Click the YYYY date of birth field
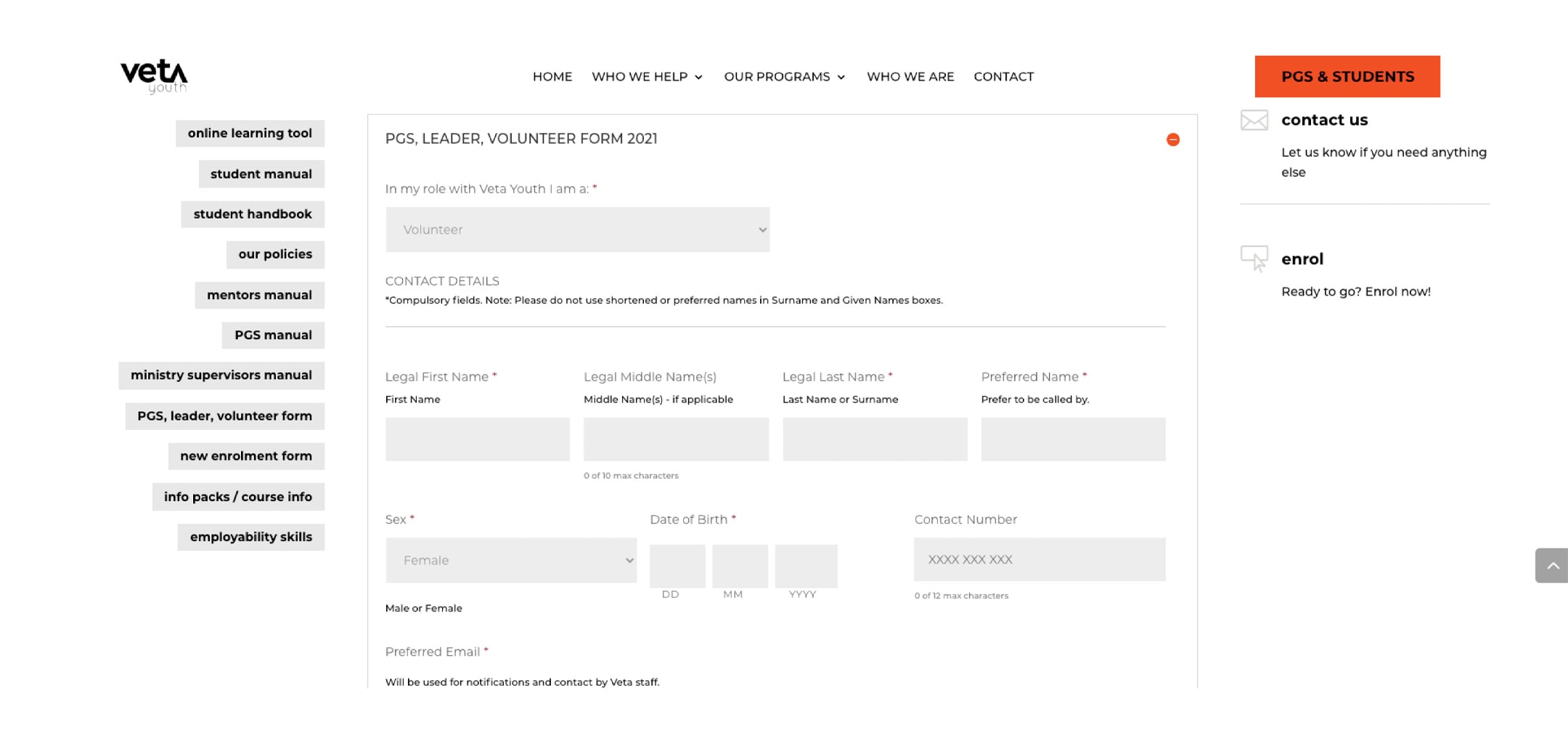 [806, 566]
